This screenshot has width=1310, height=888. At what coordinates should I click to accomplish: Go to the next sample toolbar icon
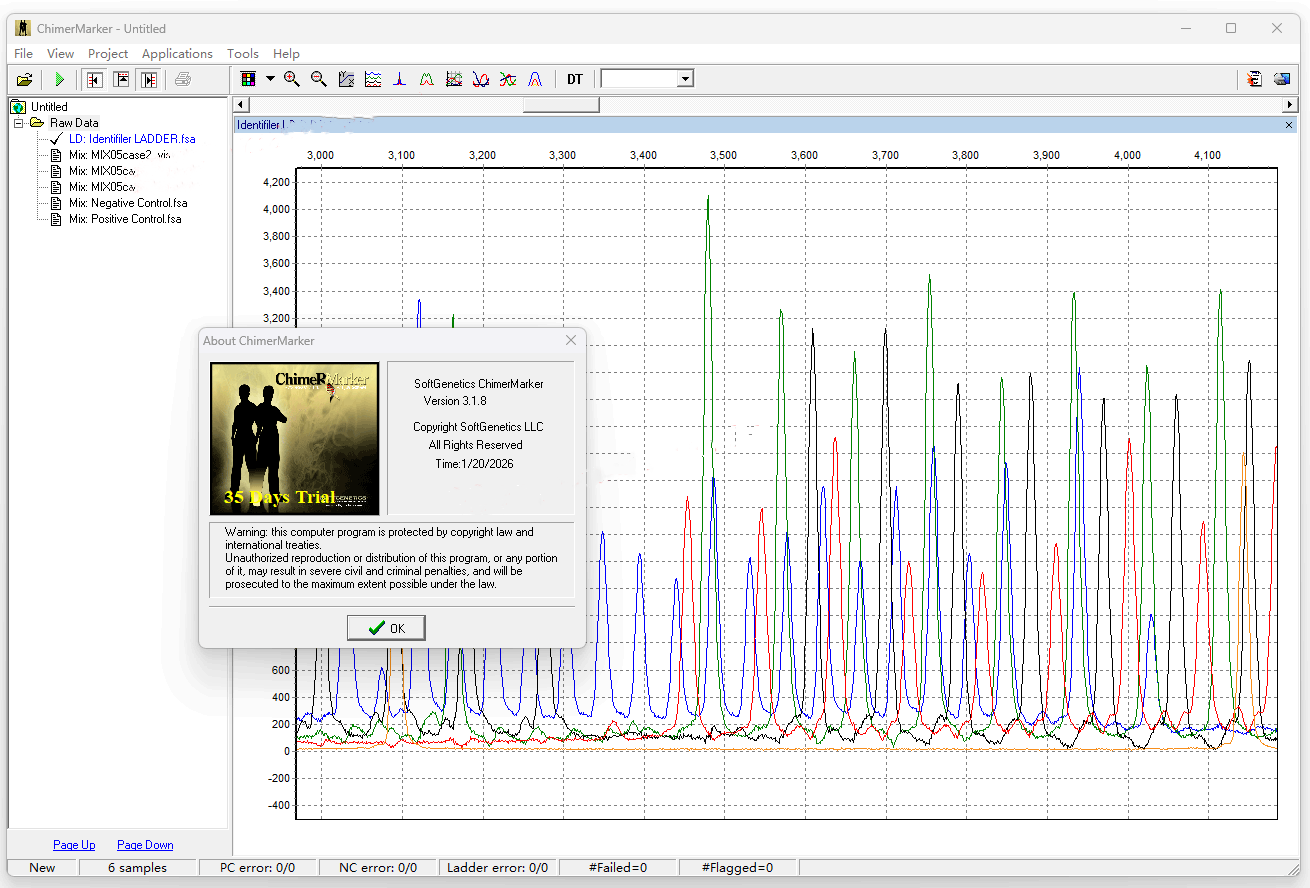pos(149,79)
